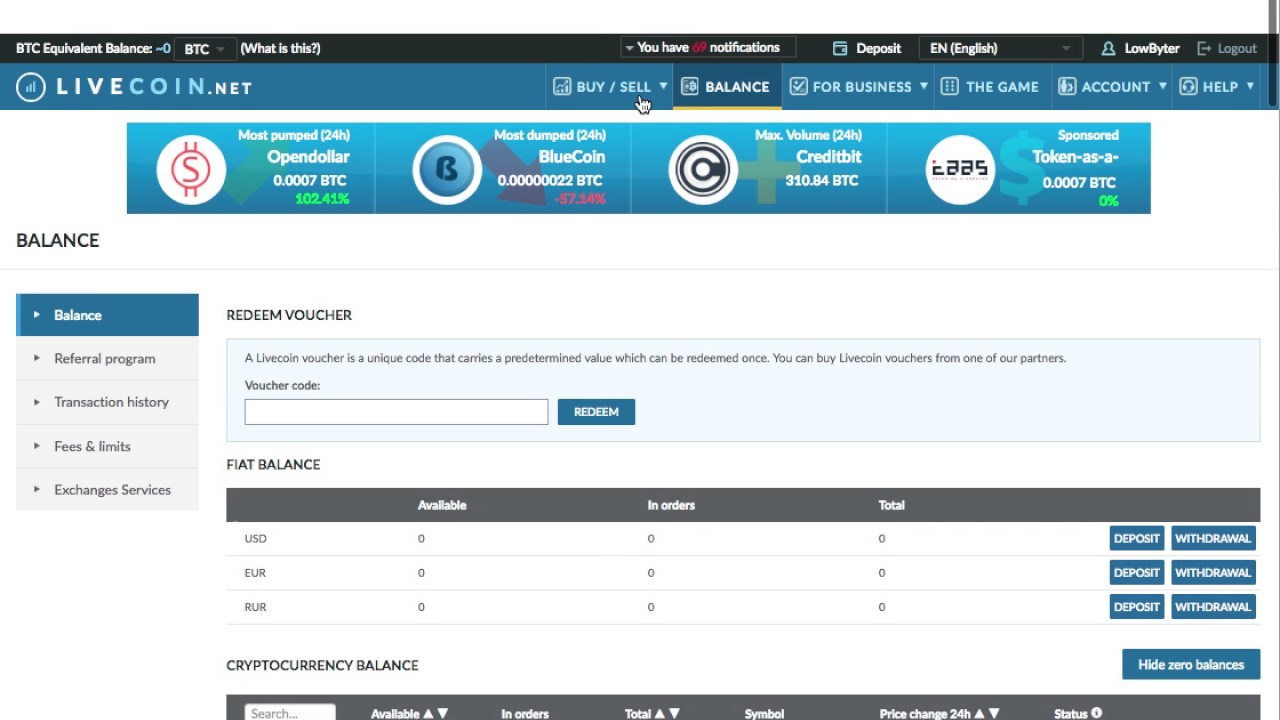Click Hide zero balances button
The image size is (1280, 720).
pyautogui.click(x=1191, y=665)
